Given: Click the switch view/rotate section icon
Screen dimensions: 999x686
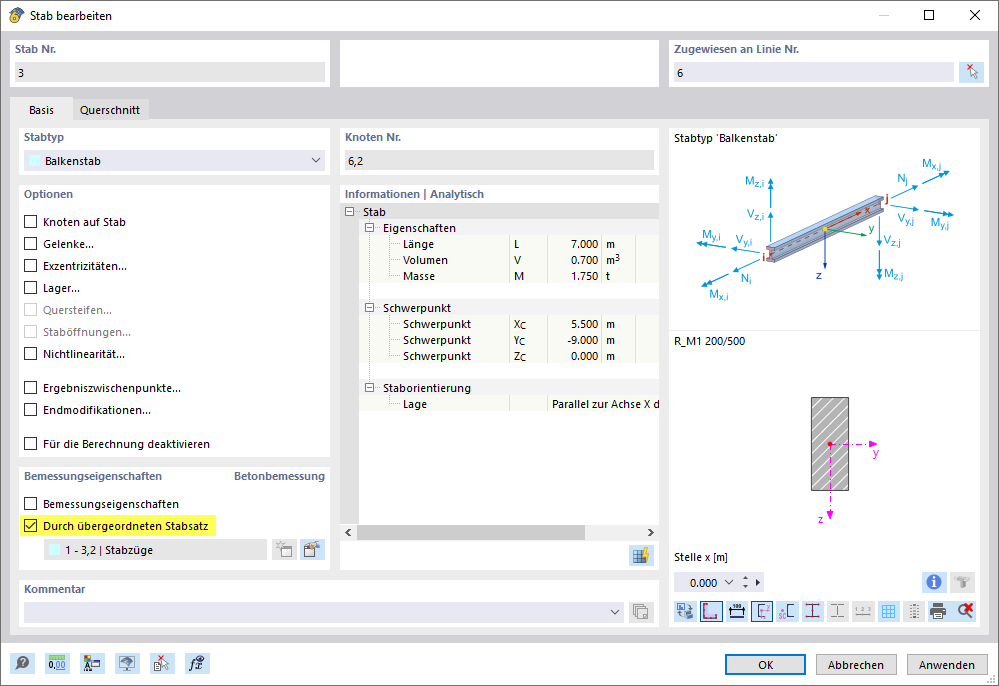Looking at the screenshot, I should point(686,611).
